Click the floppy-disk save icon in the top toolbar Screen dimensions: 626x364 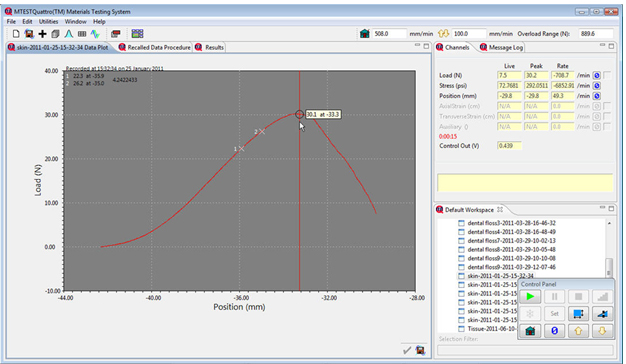(29, 34)
